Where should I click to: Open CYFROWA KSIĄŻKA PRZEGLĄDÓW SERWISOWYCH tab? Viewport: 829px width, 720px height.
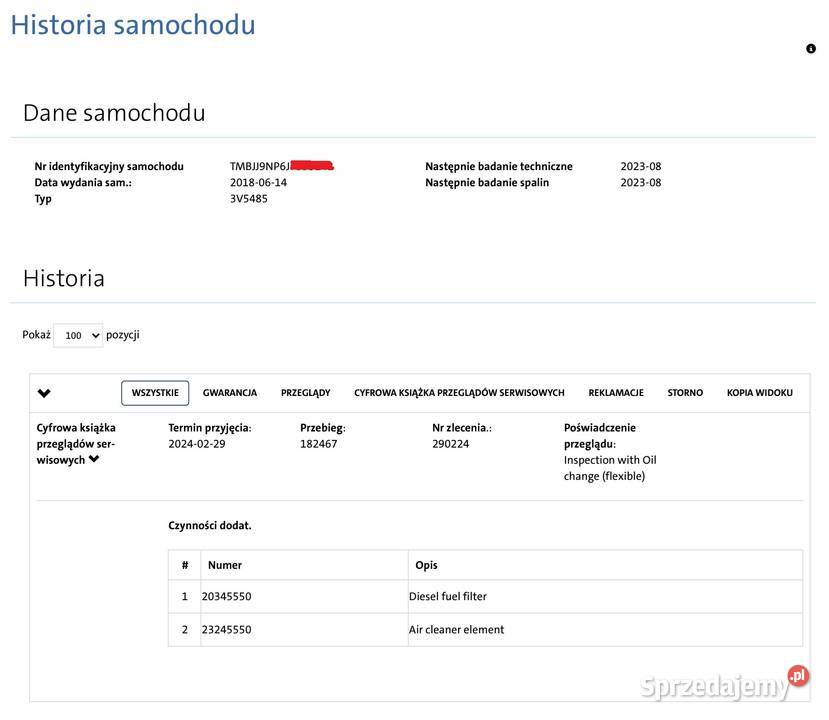457,392
